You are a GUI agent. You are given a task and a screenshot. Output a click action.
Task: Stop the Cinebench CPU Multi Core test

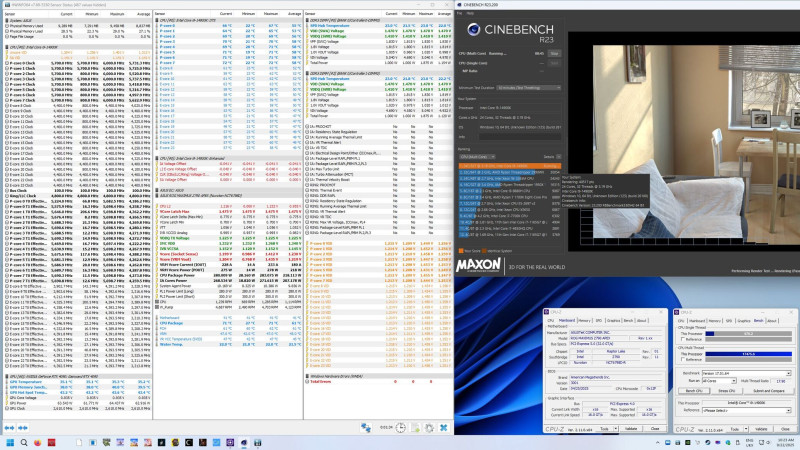[554, 53]
